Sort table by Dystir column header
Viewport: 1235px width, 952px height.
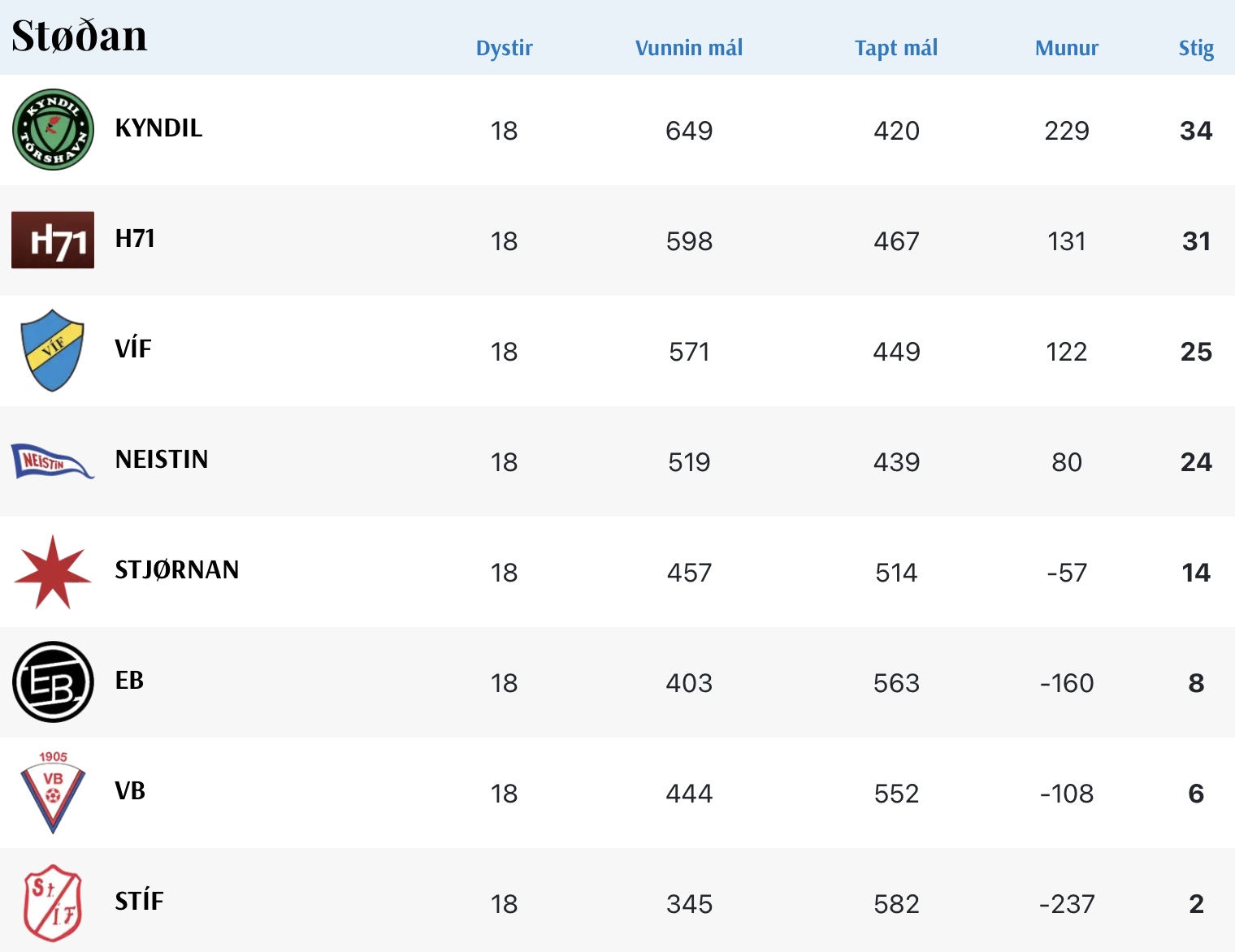tap(504, 48)
